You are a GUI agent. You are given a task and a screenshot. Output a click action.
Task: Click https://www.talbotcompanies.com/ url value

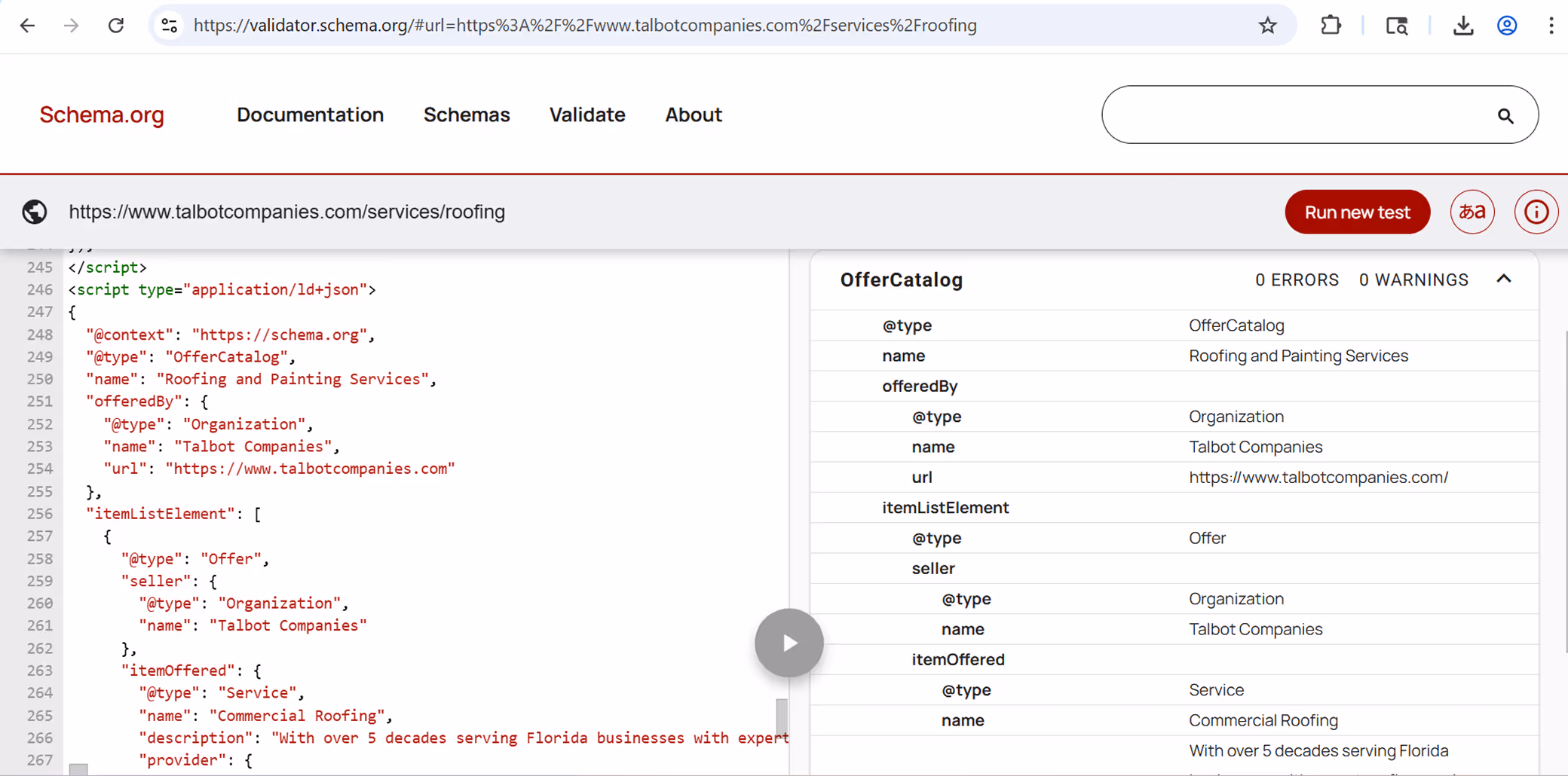coord(1318,477)
